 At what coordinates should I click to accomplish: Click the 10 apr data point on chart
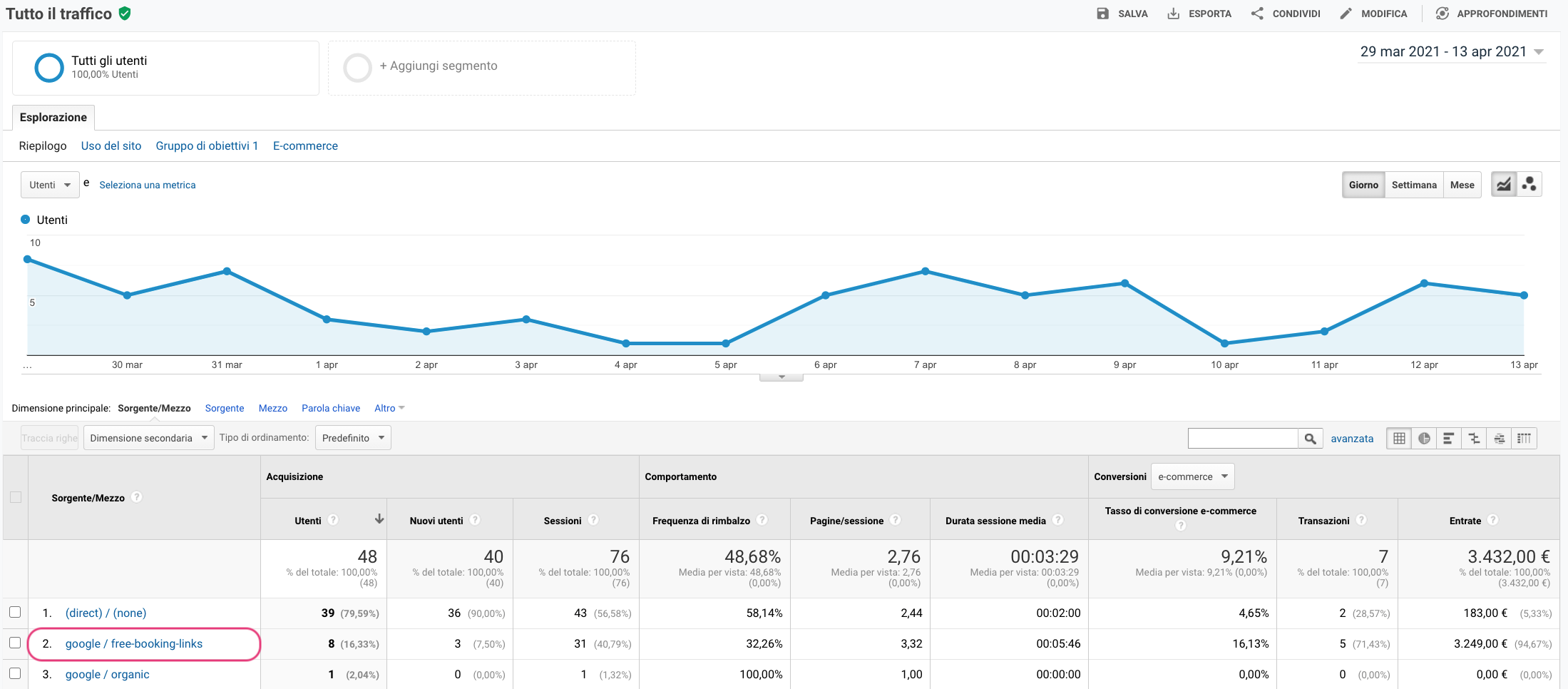1224,343
